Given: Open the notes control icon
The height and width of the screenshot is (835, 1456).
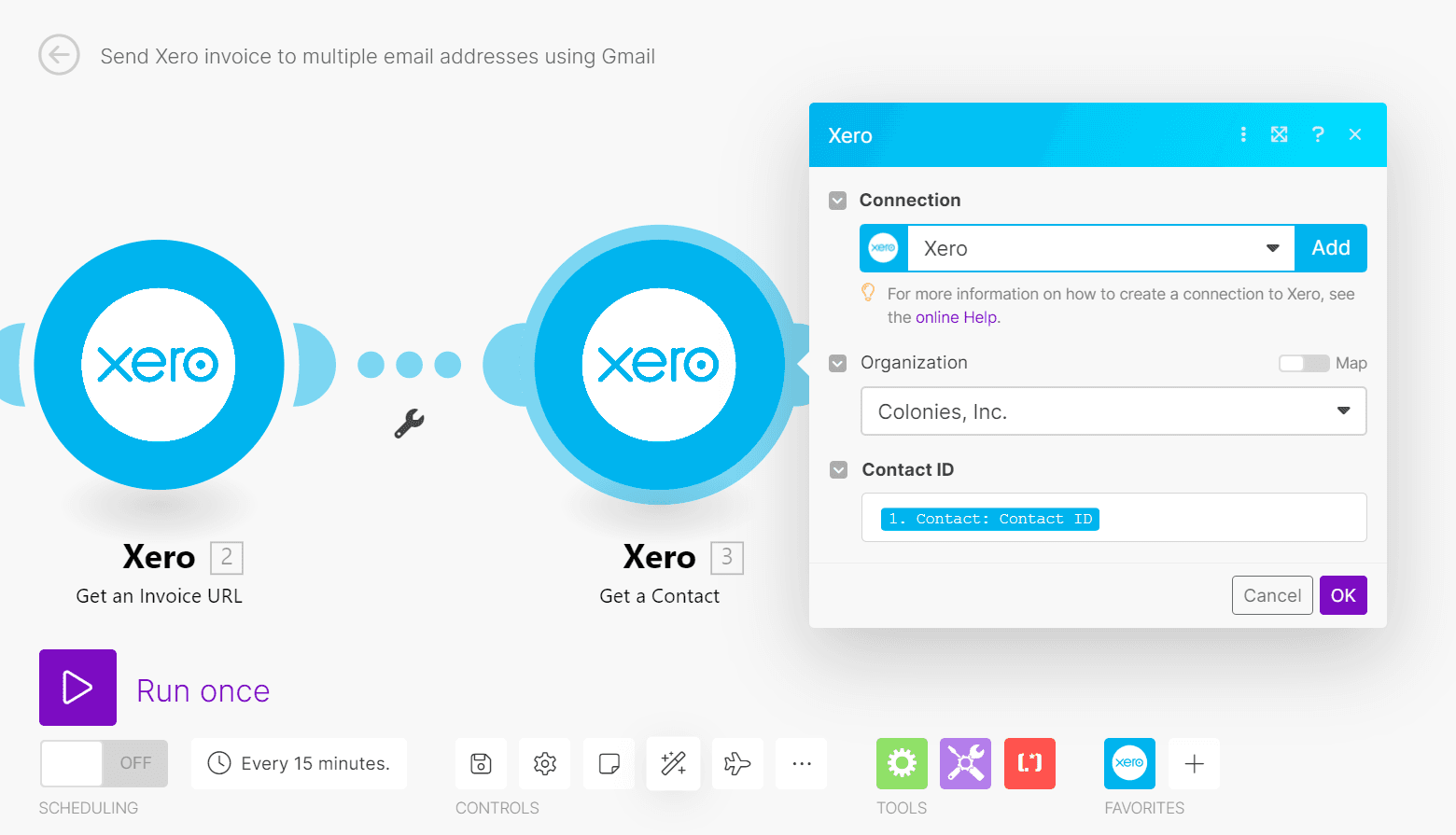Looking at the screenshot, I should [x=609, y=763].
